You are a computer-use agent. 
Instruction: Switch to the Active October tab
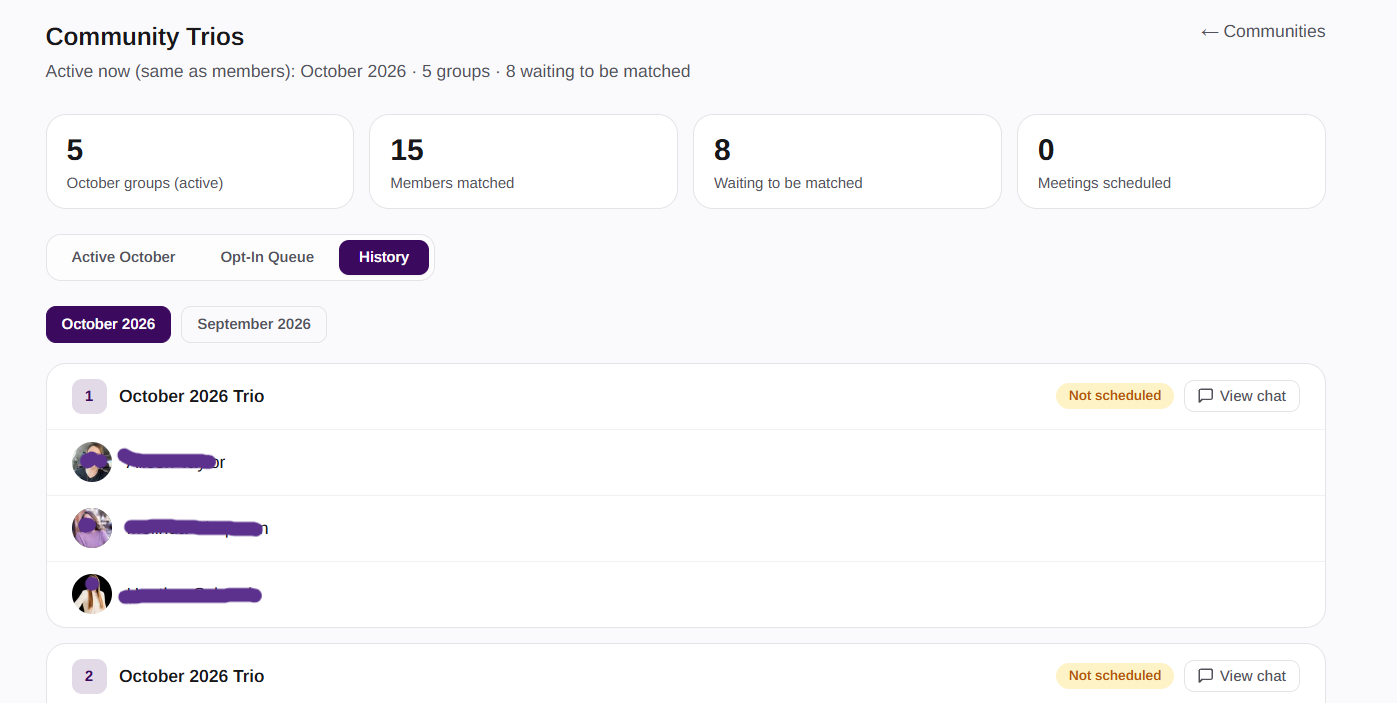pyautogui.click(x=123, y=258)
